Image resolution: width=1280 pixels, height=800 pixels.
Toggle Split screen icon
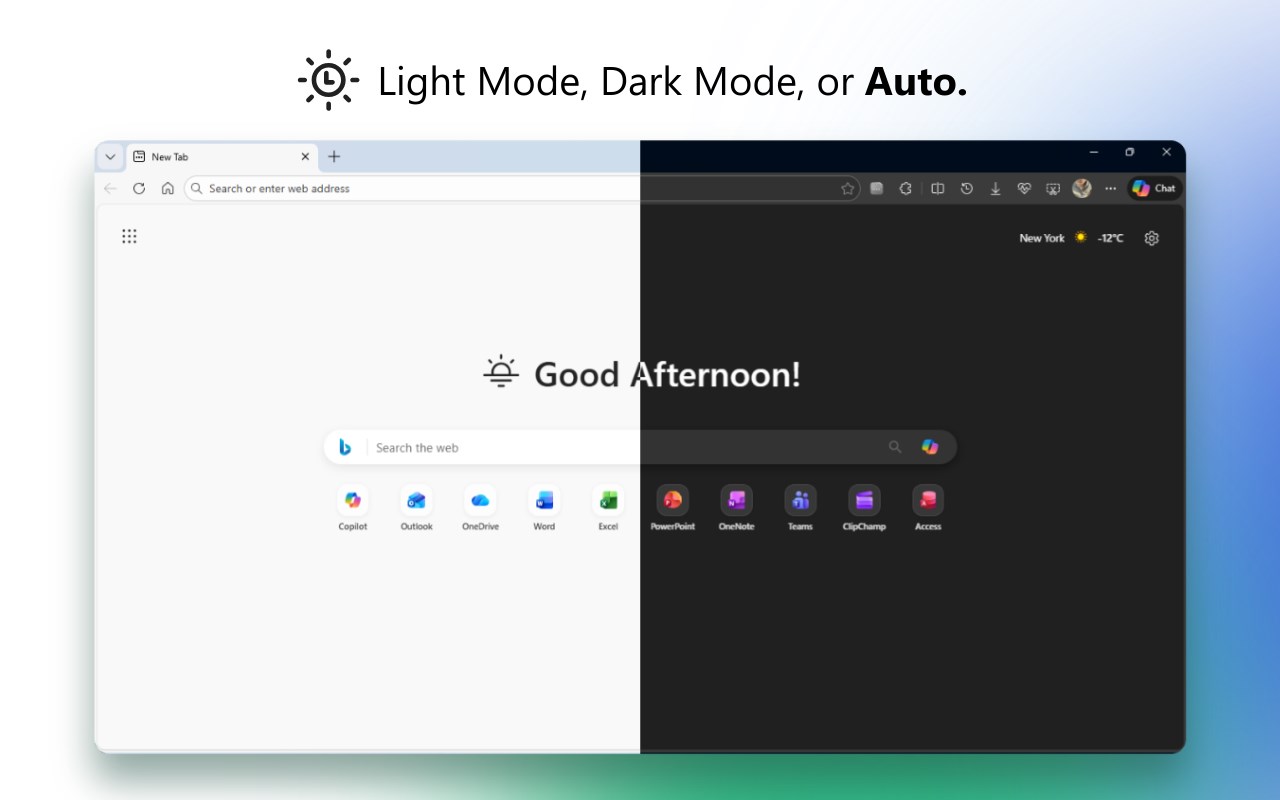[937, 188]
